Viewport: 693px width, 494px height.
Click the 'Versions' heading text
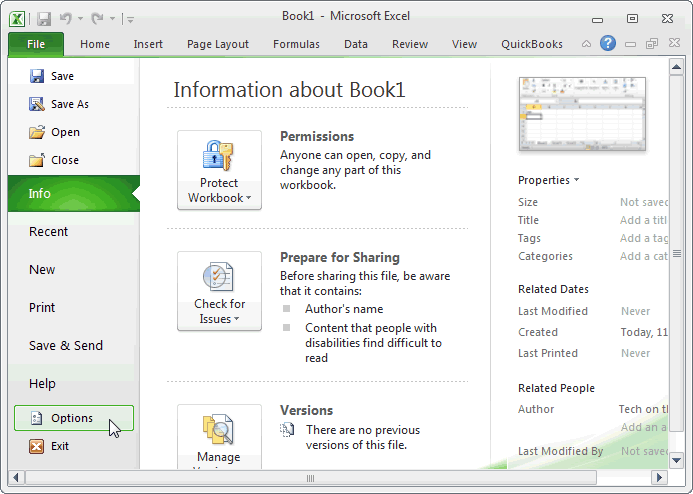(306, 410)
